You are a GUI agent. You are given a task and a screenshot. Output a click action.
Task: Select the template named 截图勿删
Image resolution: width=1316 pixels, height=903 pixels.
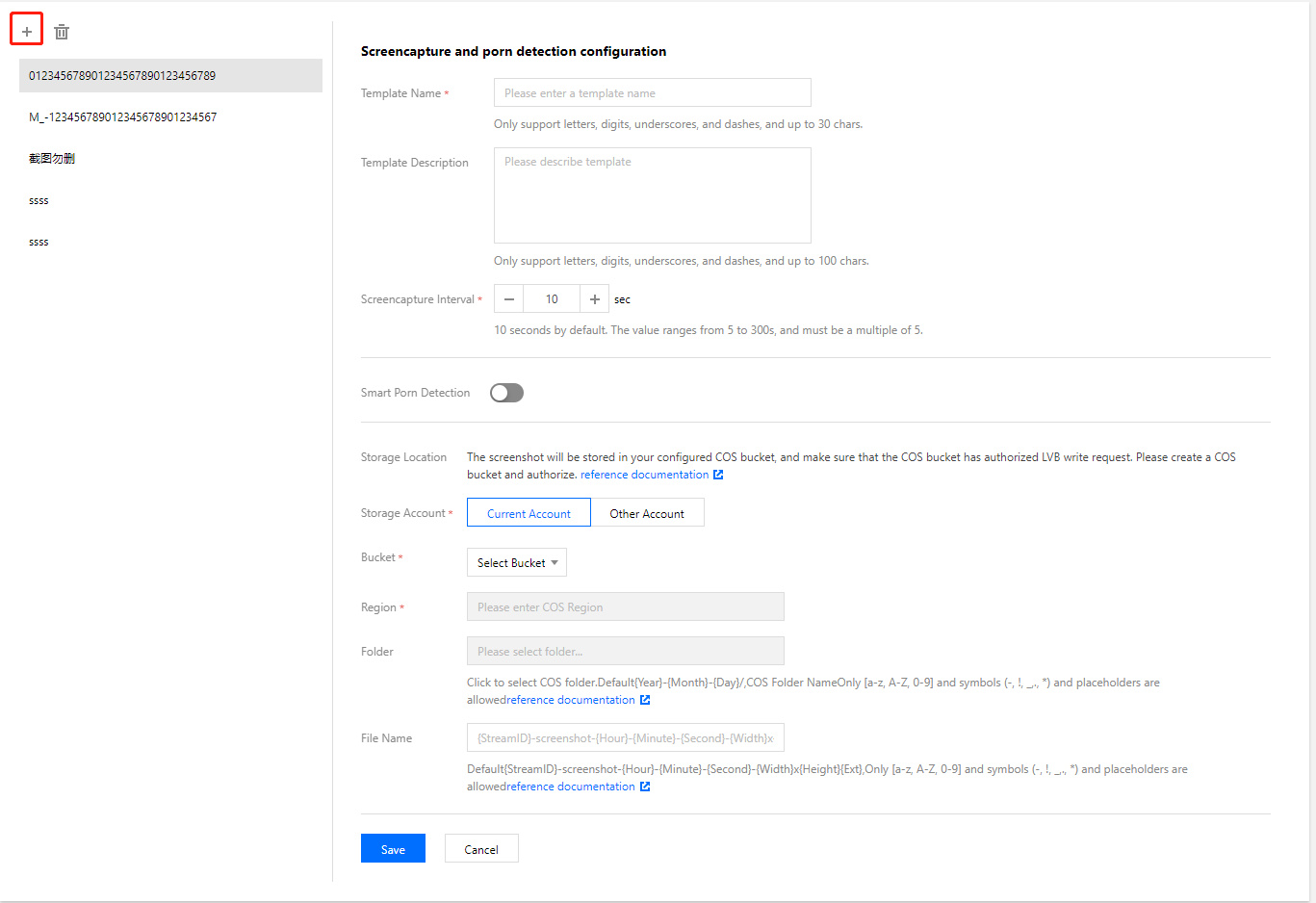tap(170, 158)
